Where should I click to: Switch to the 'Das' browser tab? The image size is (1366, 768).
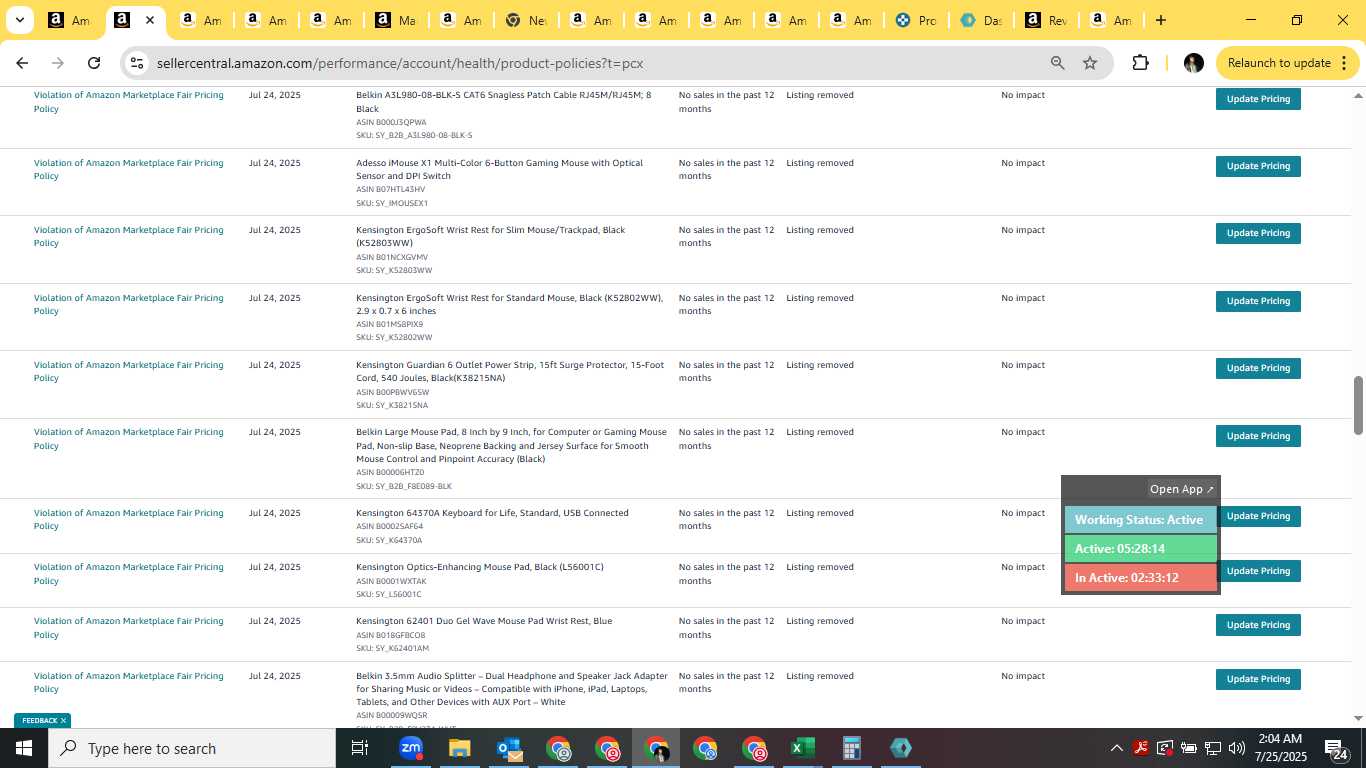click(x=981, y=20)
